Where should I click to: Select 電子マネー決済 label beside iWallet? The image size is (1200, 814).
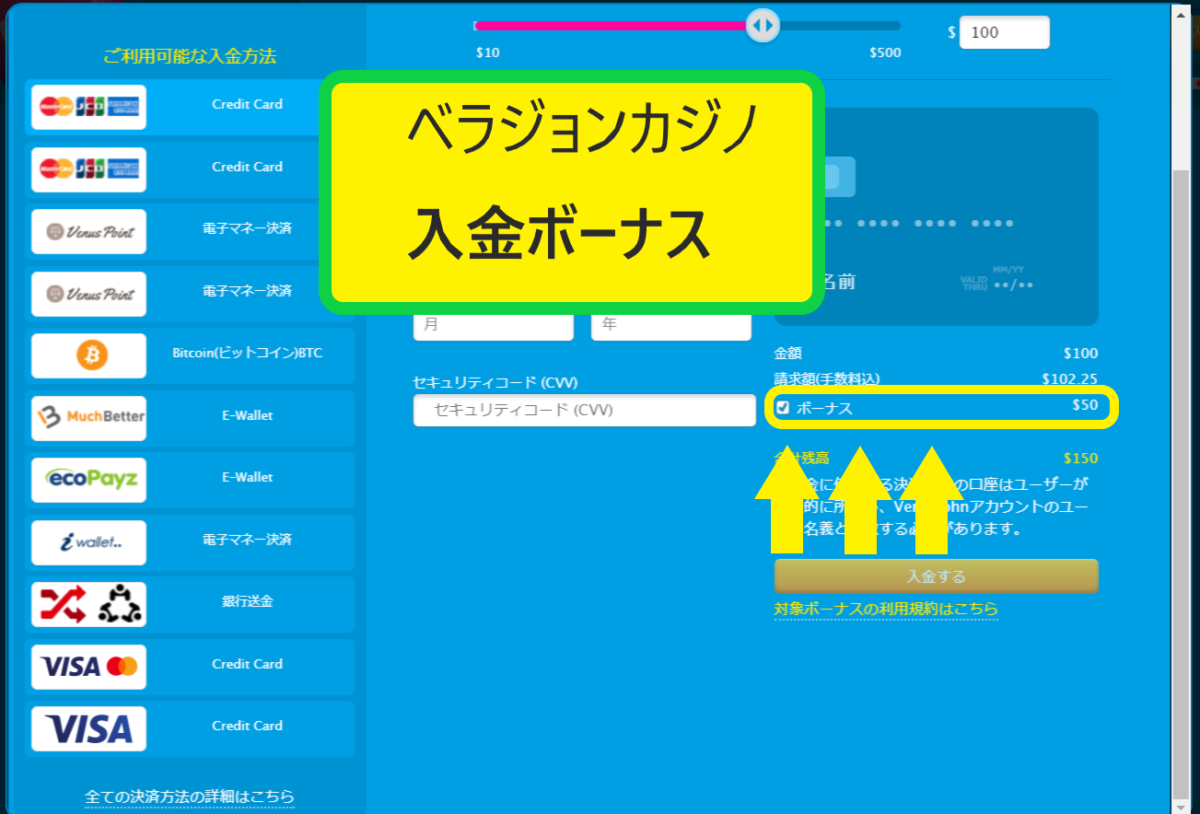pos(247,539)
